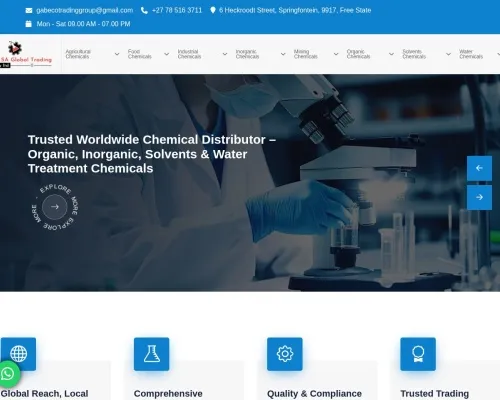The height and width of the screenshot is (400, 500).
Task: Click the location pin icon
Action: [213, 10]
